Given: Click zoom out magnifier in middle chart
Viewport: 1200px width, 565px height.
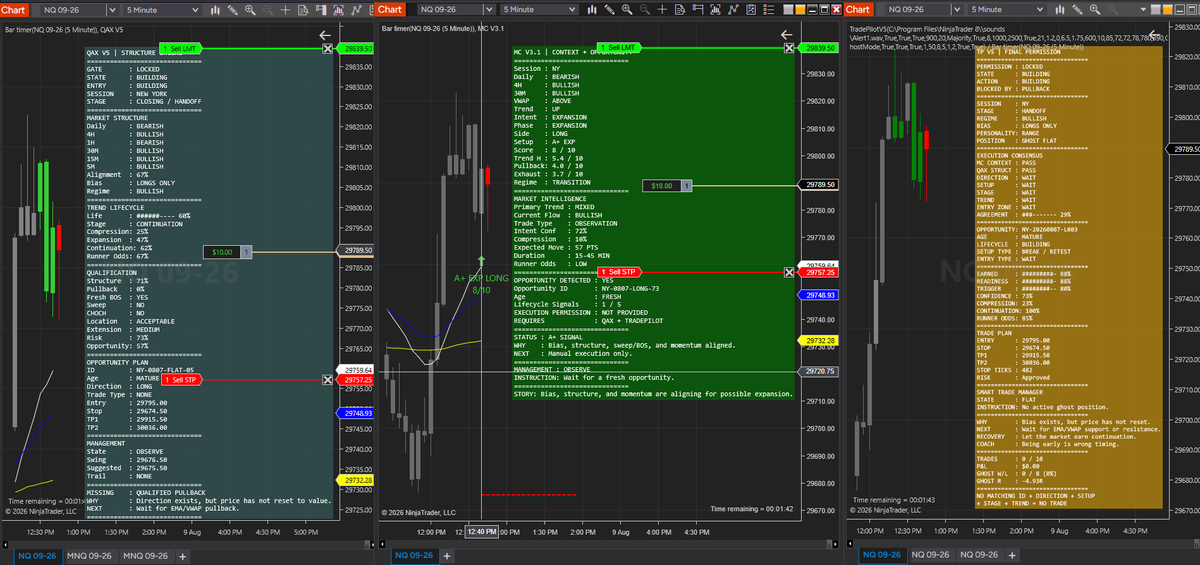Looking at the screenshot, I should click(644, 9).
